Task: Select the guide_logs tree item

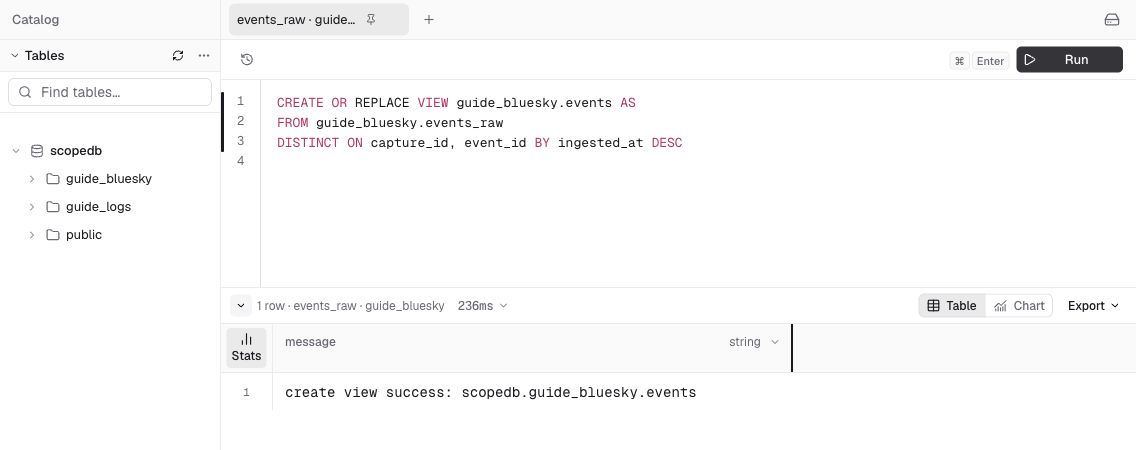Action: point(99,207)
